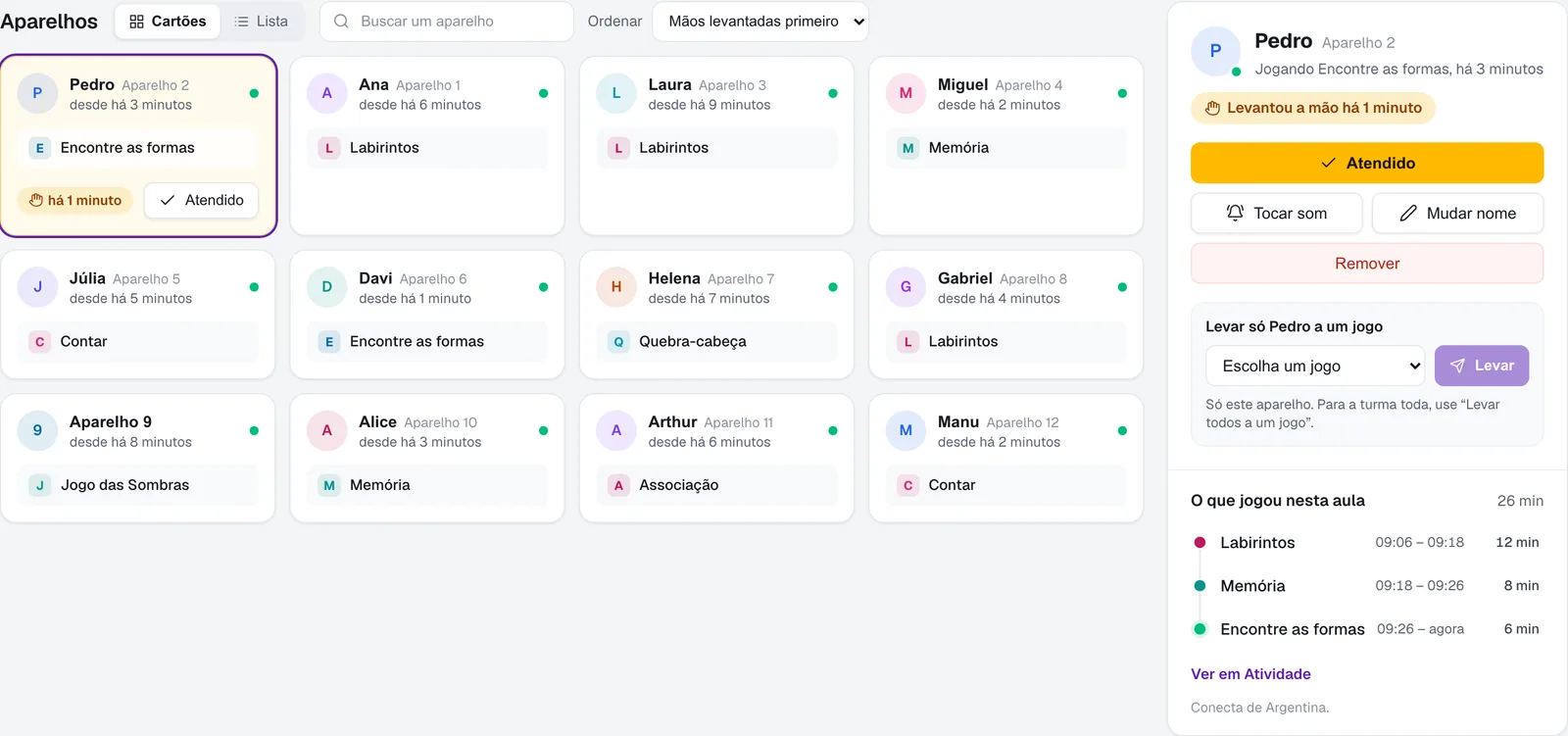
Task: Click Júlia's avatar on the Aparelho 5 card
Action: pyautogui.click(x=38, y=287)
